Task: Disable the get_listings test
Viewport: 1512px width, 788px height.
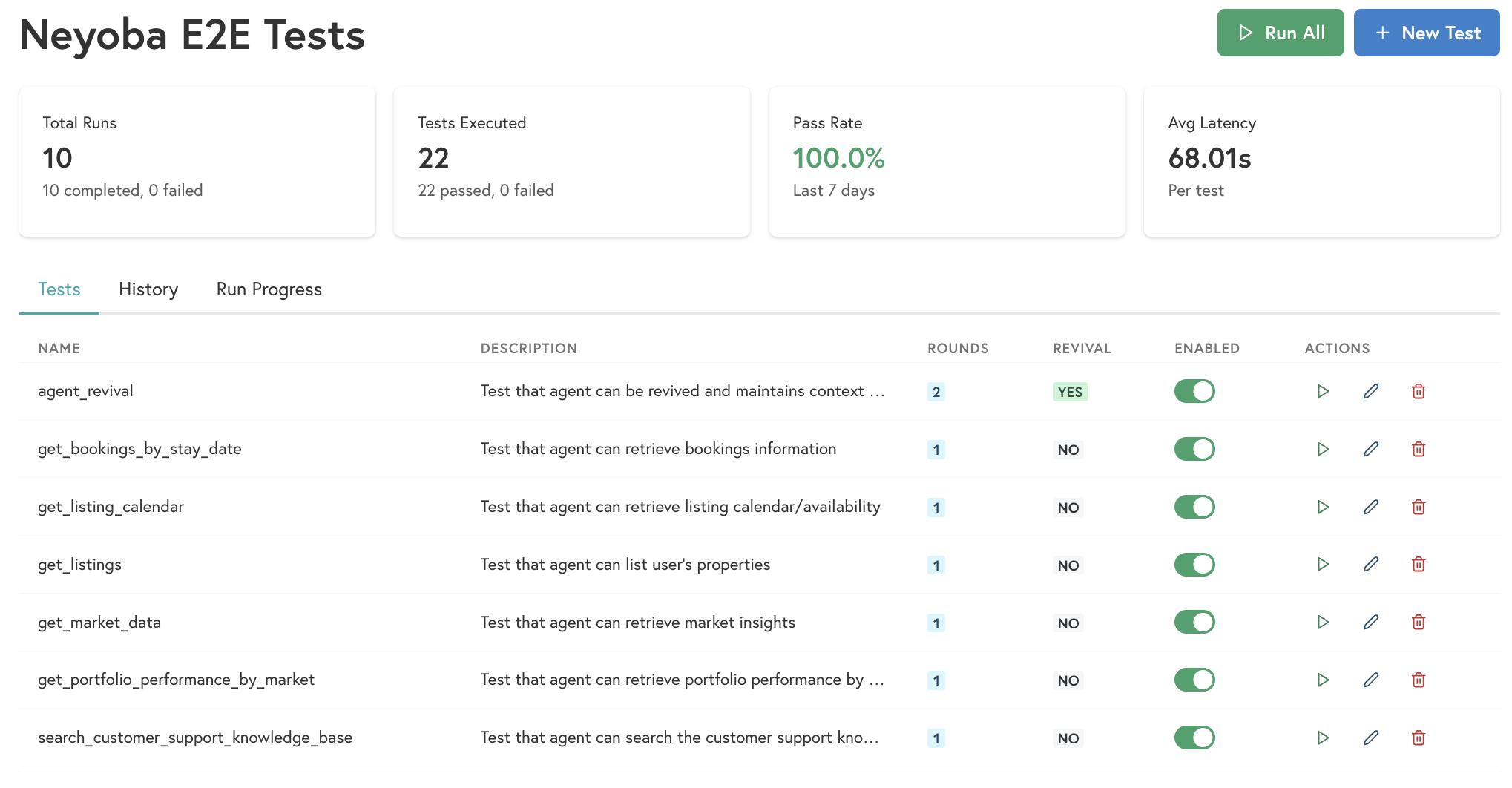Action: [x=1194, y=565]
